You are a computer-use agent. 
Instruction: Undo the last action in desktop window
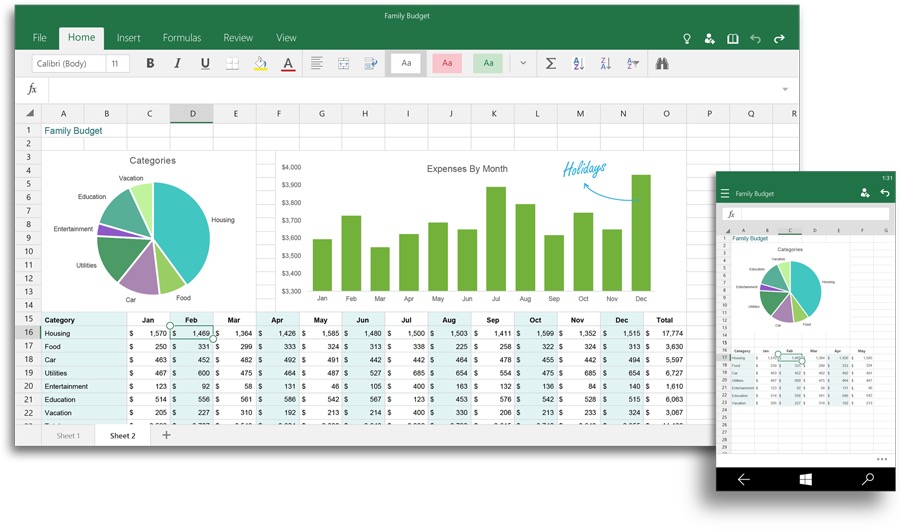pos(755,38)
